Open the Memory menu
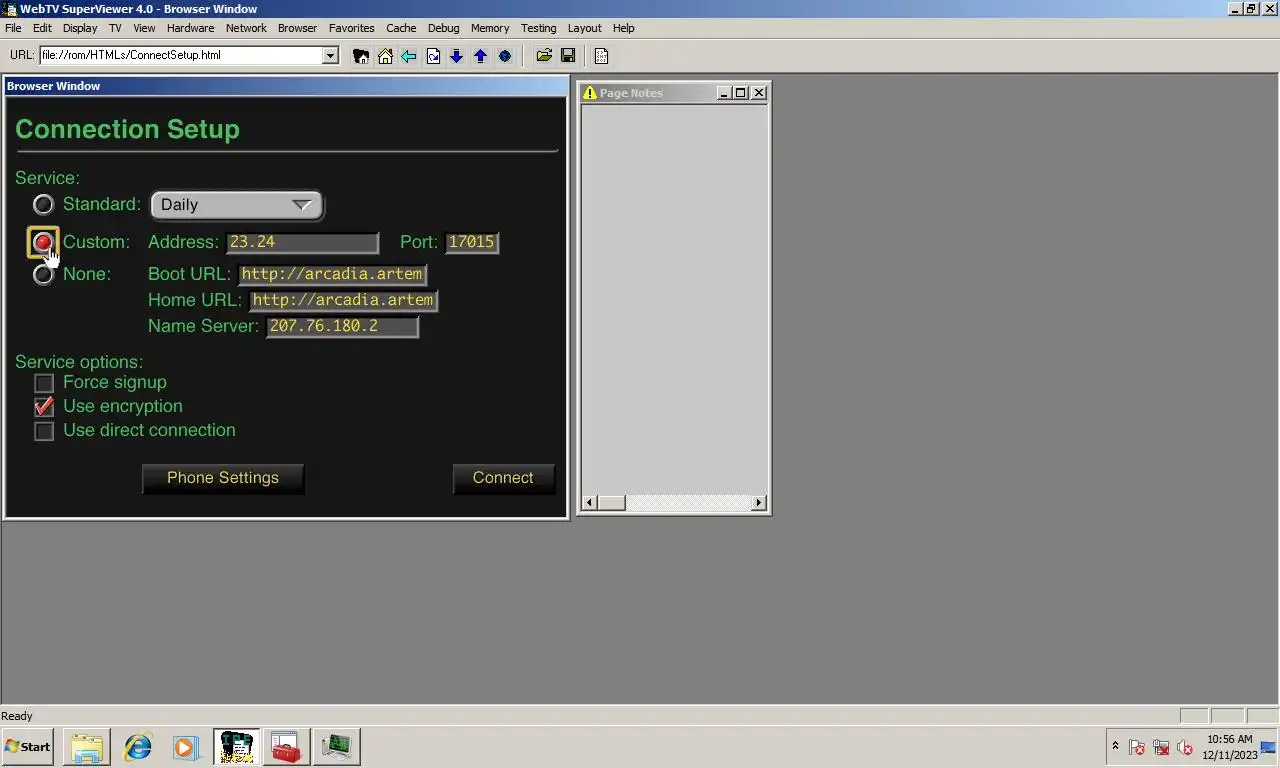Screen dimensions: 1280x768 [x=490, y=28]
